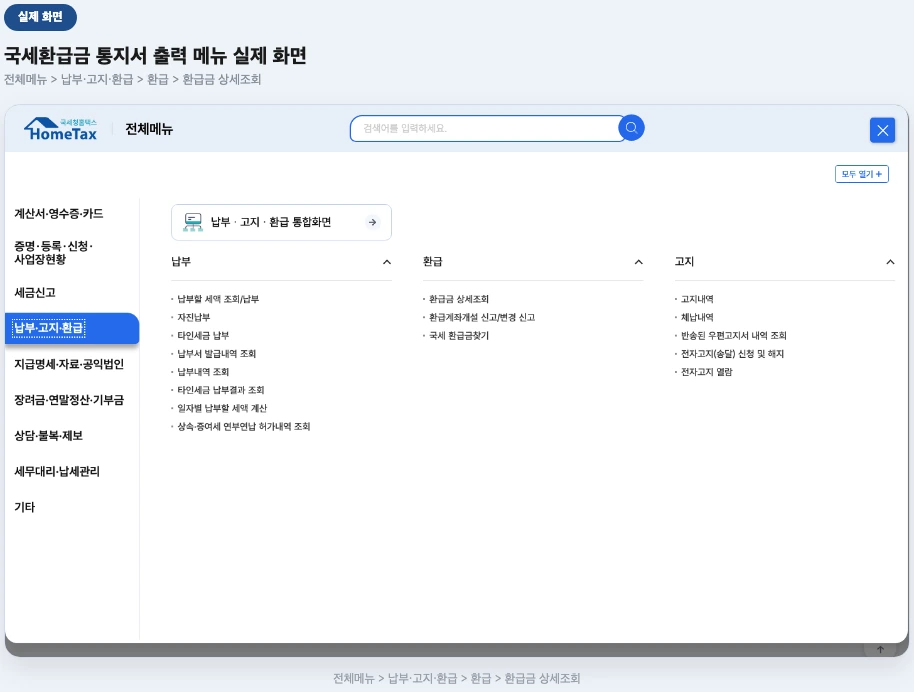The height and width of the screenshot is (692, 914).
Task: Click the HomeTax logo
Action: (61, 129)
